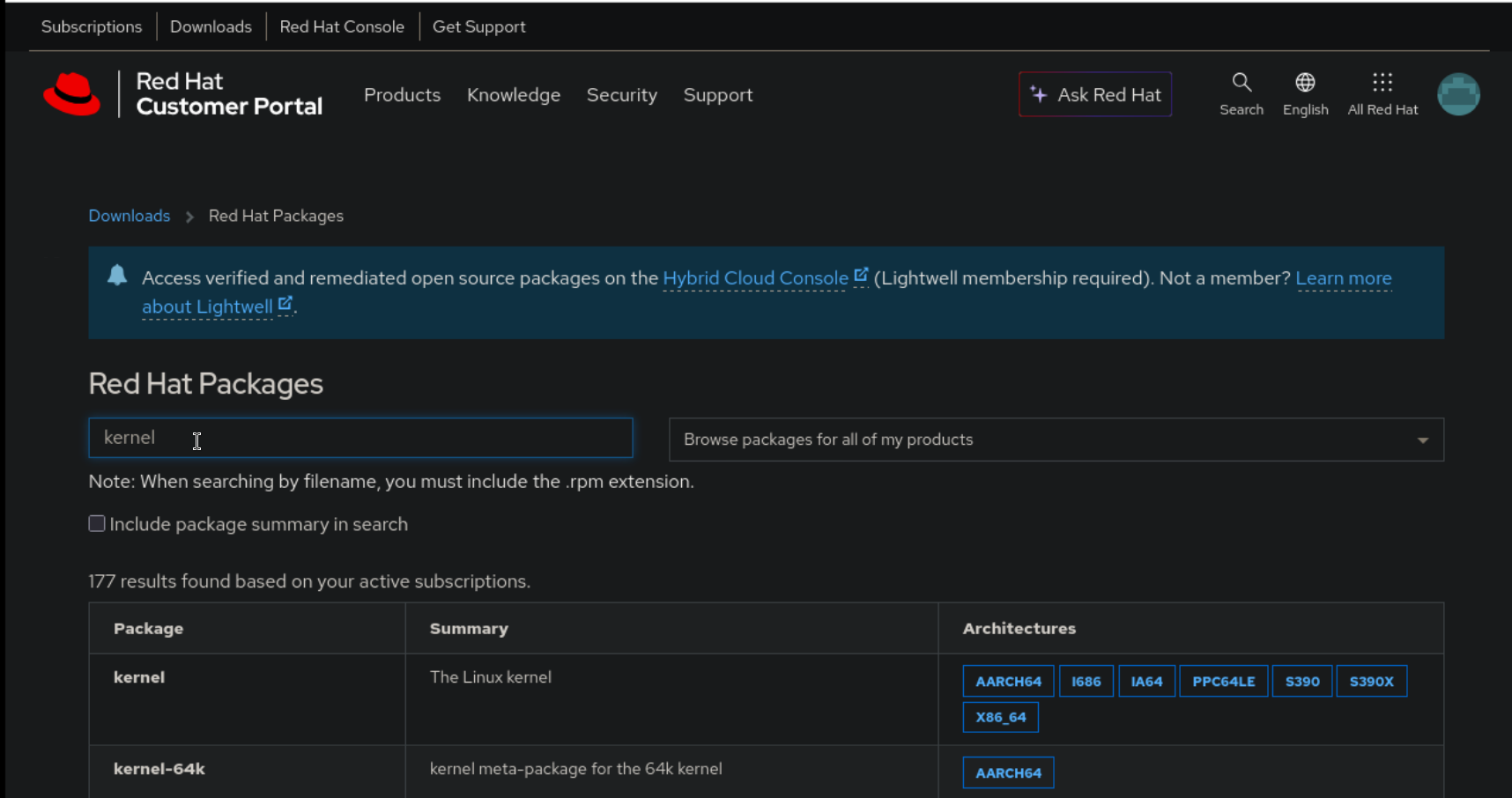The height and width of the screenshot is (798, 1512).
Task: Select PPC64LE architecture for kernel package
Action: 1223,681
